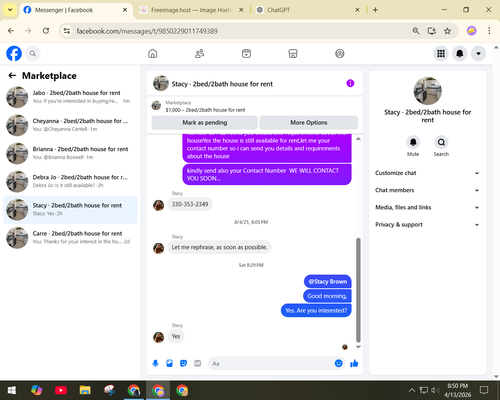Click the install app icon in address bar
Screen dimensions: 500x400
tap(432, 31)
